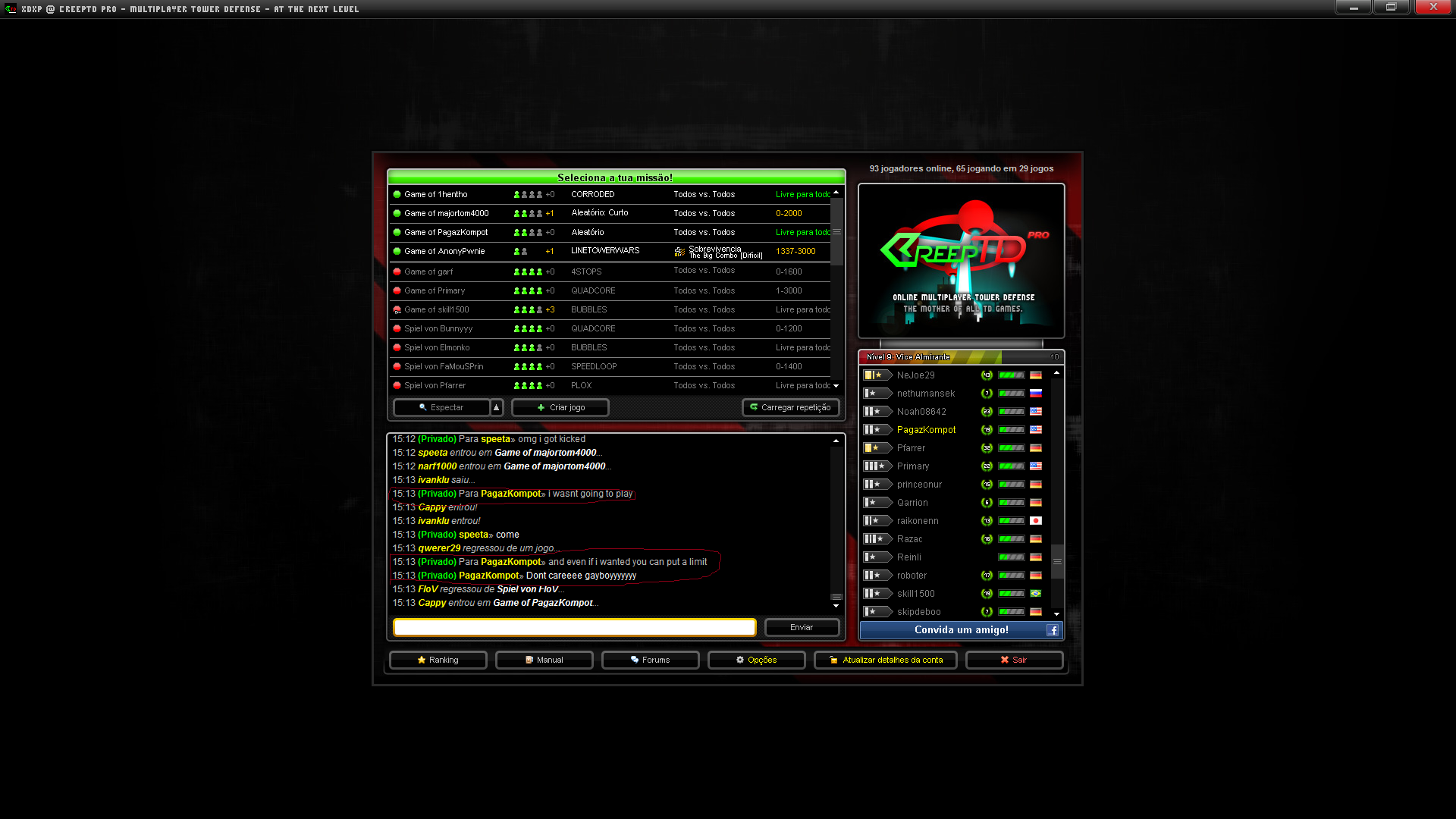Open the Manual menu button
Screen dimensions: 1456x819
544,661
